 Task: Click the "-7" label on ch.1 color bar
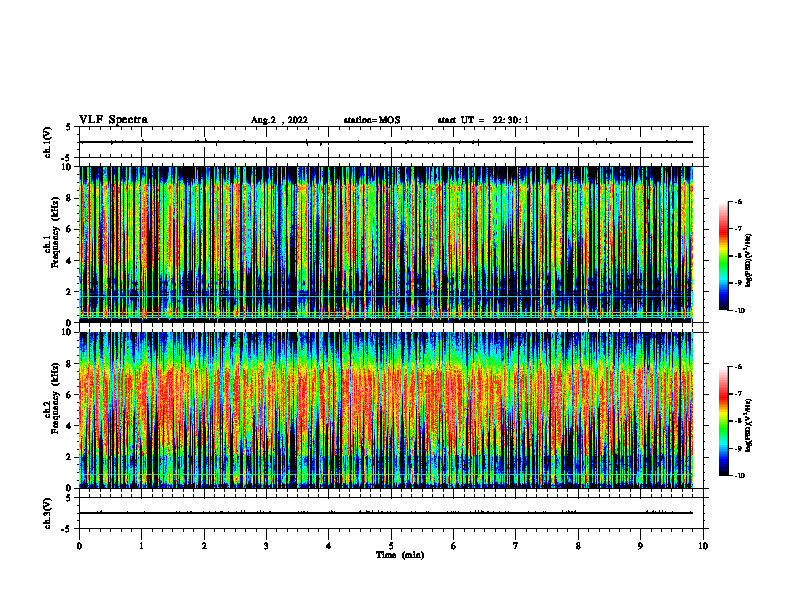(x=738, y=229)
